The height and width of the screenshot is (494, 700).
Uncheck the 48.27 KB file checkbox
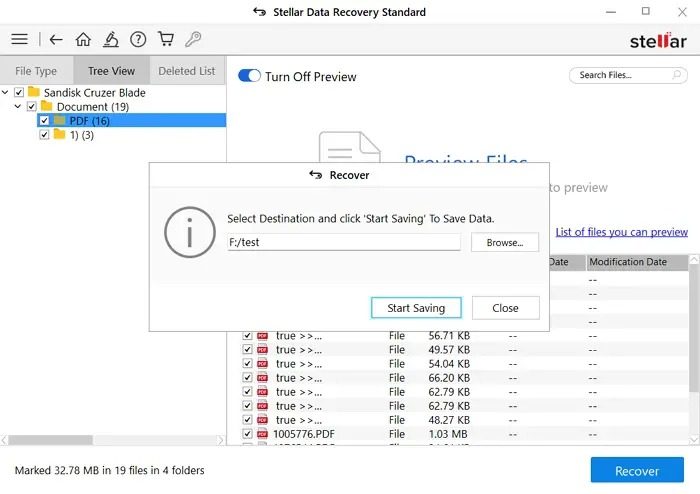[x=247, y=420]
